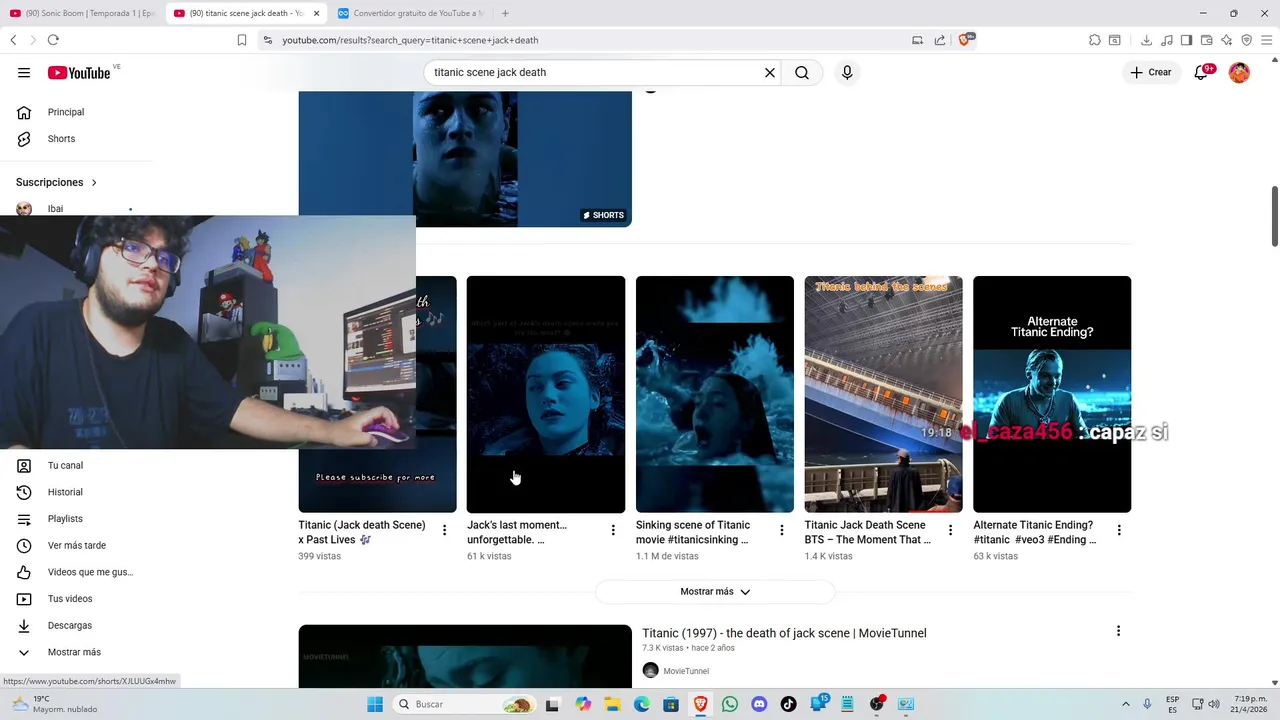This screenshot has width=1280, height=720.
Task: Click the YouTube search text field
Action: coord(595,72)
